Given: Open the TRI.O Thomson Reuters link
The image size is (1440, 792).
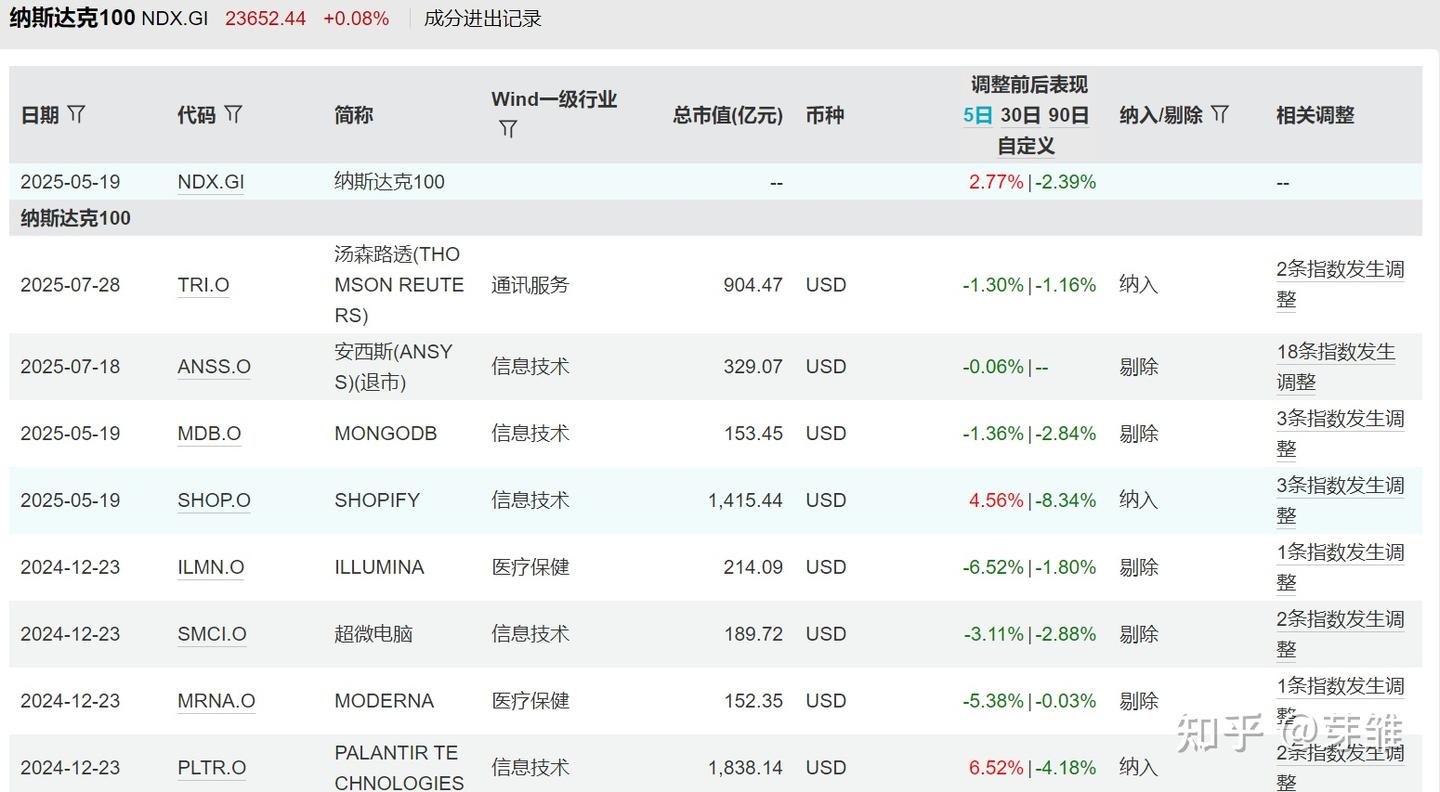Looking at the screenshot, I should (203, 285).
